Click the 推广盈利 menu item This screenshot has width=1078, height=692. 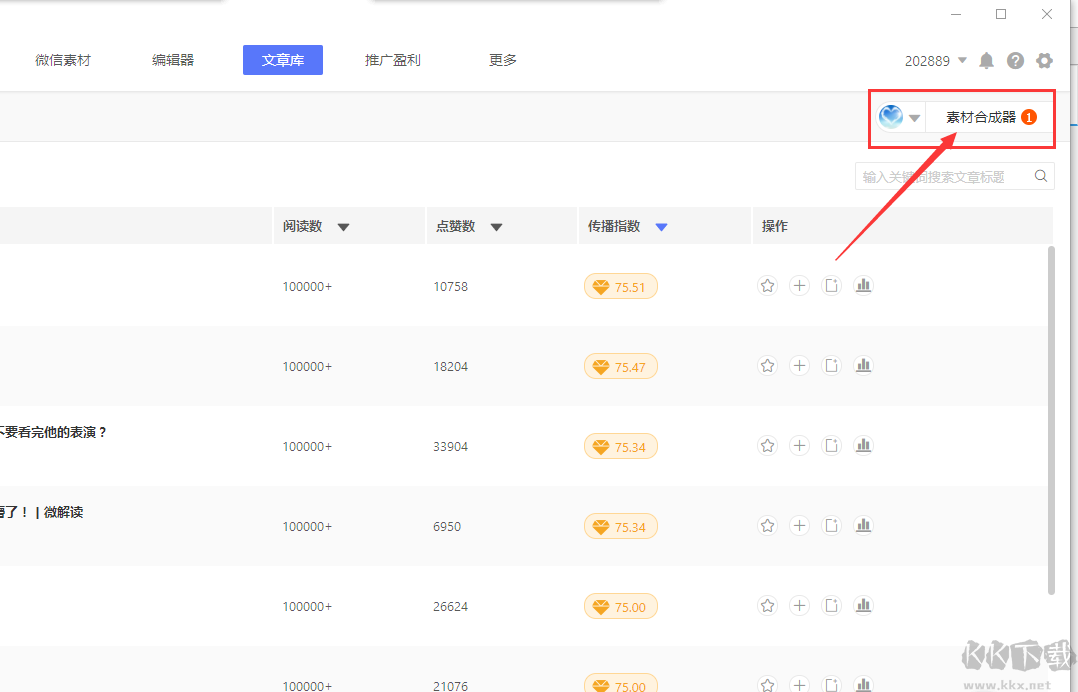[392, 60]
